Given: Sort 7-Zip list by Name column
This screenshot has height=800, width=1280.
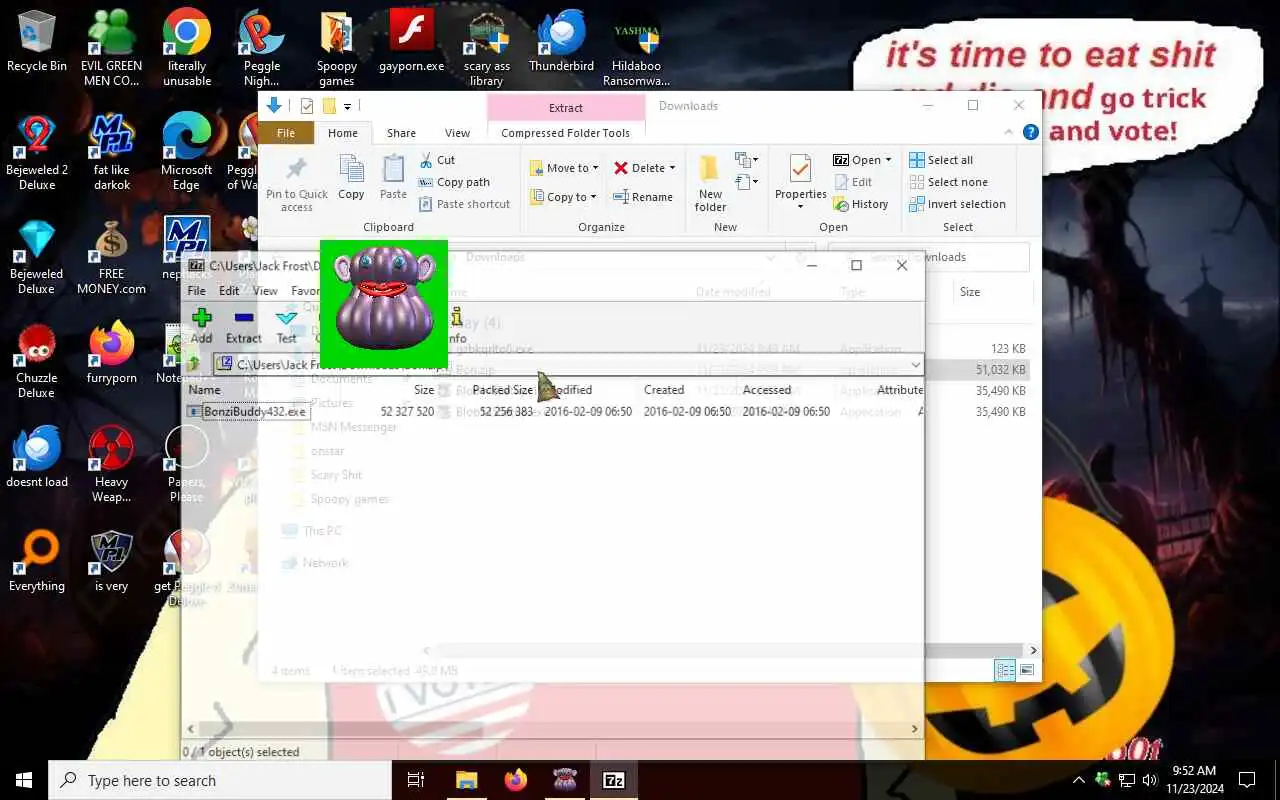Looking at the screenshot, I should tap(205, 390).
